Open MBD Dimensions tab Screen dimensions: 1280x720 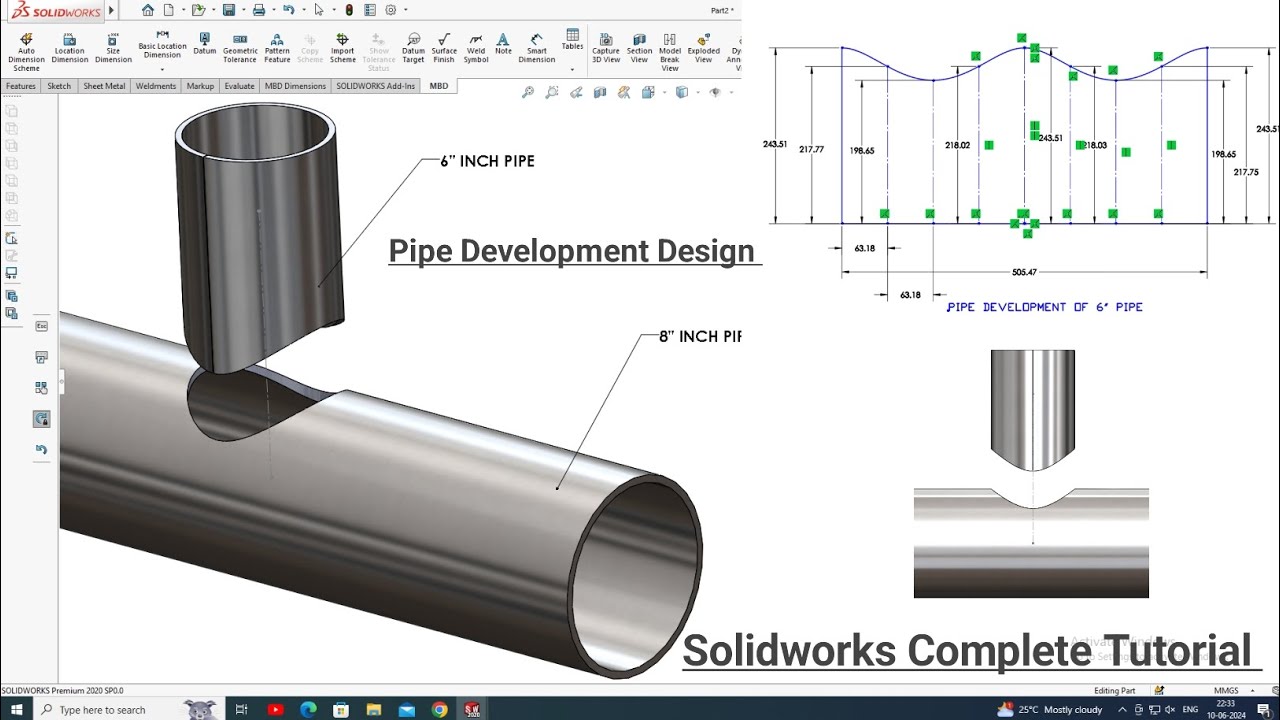(295, 86)
